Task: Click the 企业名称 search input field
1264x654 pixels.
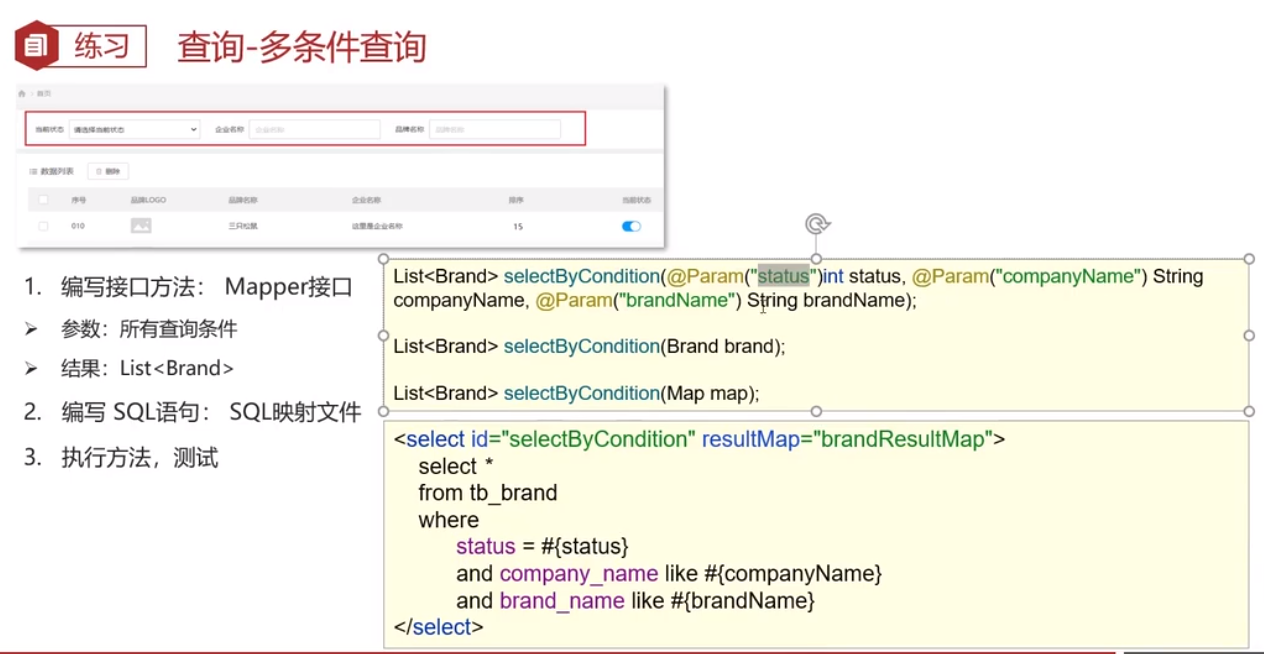Action: click(314, 130)
